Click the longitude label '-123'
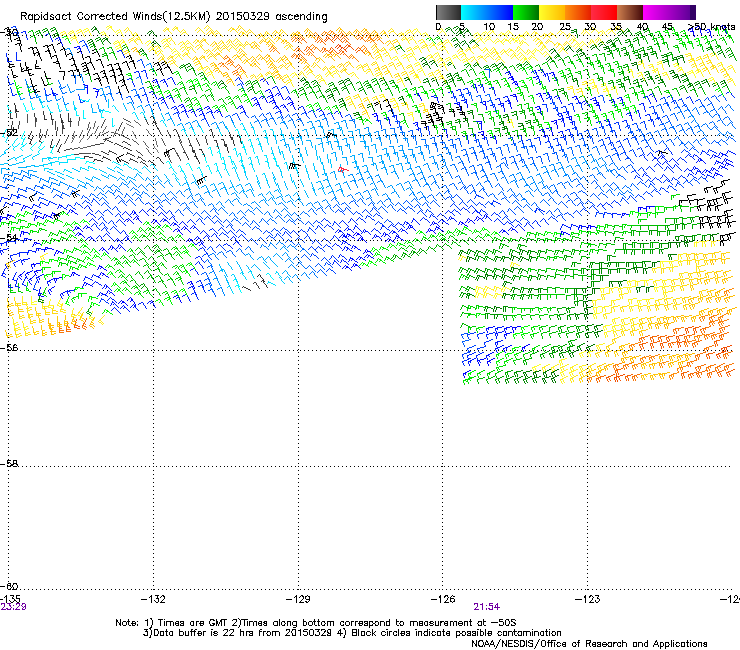This screenshot has height=650, width=740. (588, 599)
